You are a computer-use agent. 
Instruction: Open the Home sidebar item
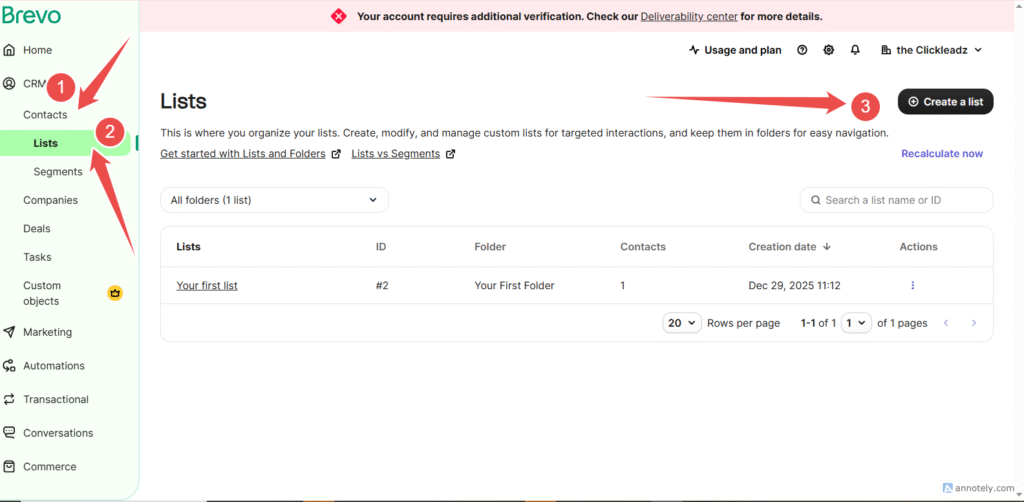pyautogui.click(x=37, y=50)
